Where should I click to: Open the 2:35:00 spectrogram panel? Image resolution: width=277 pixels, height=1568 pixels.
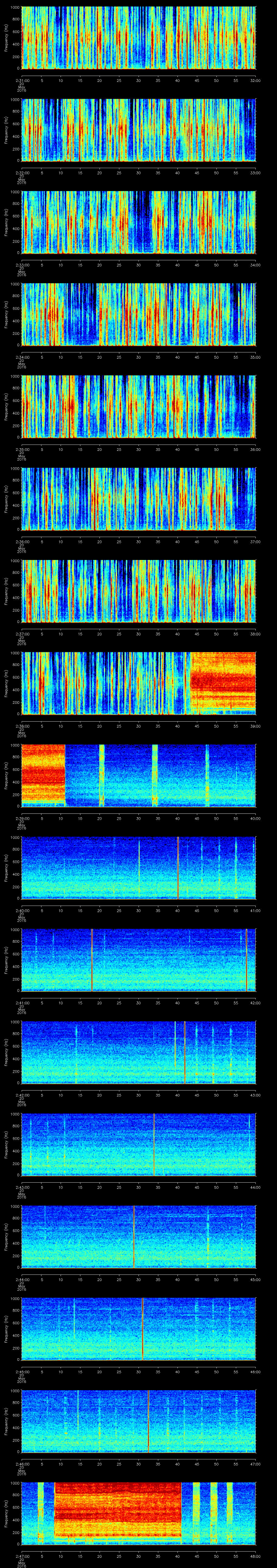[139, 407]
